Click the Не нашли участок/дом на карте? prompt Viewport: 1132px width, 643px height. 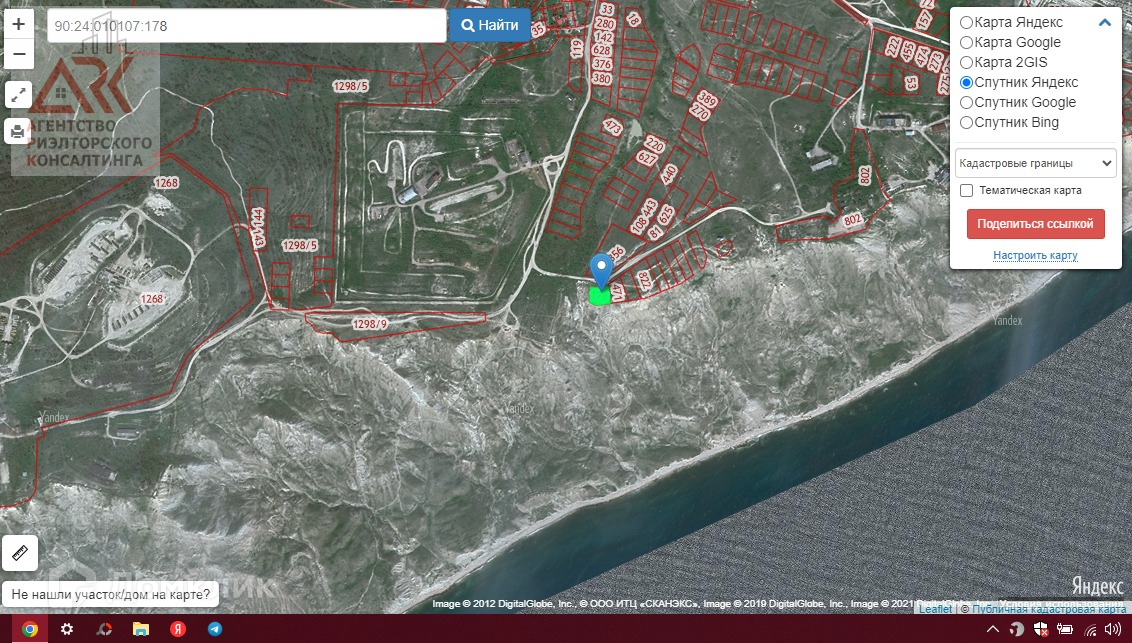[x=110, y=595]
